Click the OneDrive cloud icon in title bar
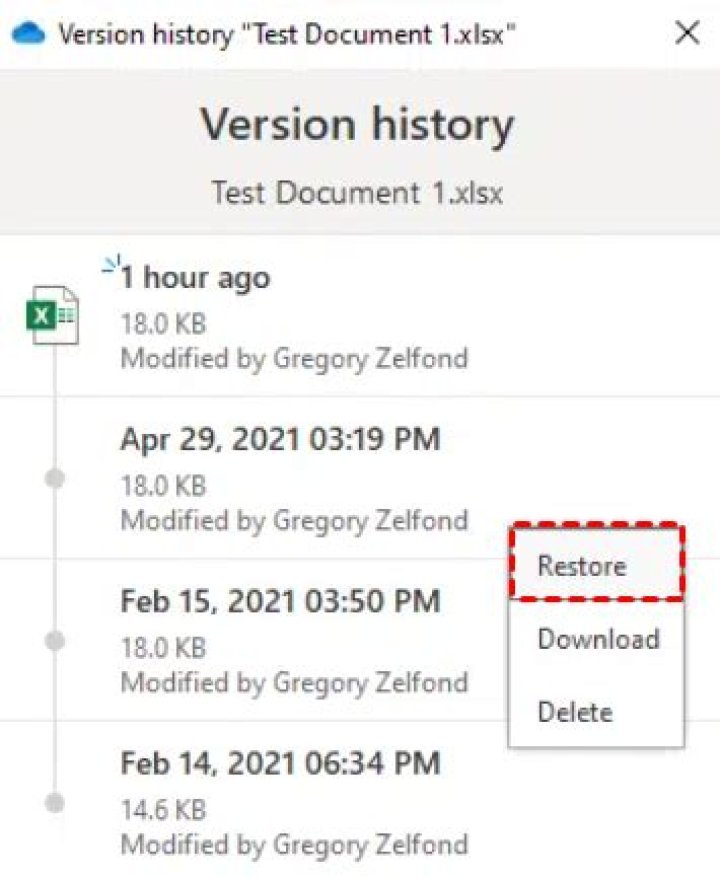The width and height of the screenshot is (720, 878). point(28,33)
